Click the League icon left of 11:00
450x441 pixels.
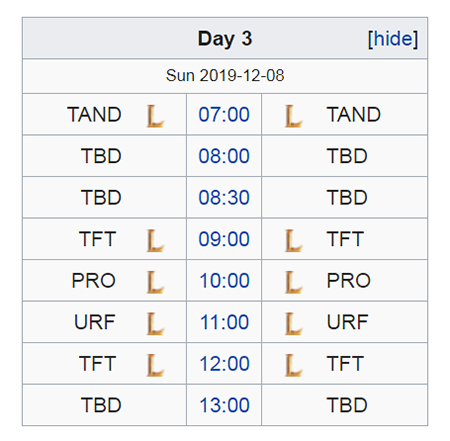(x=155, y=323)
